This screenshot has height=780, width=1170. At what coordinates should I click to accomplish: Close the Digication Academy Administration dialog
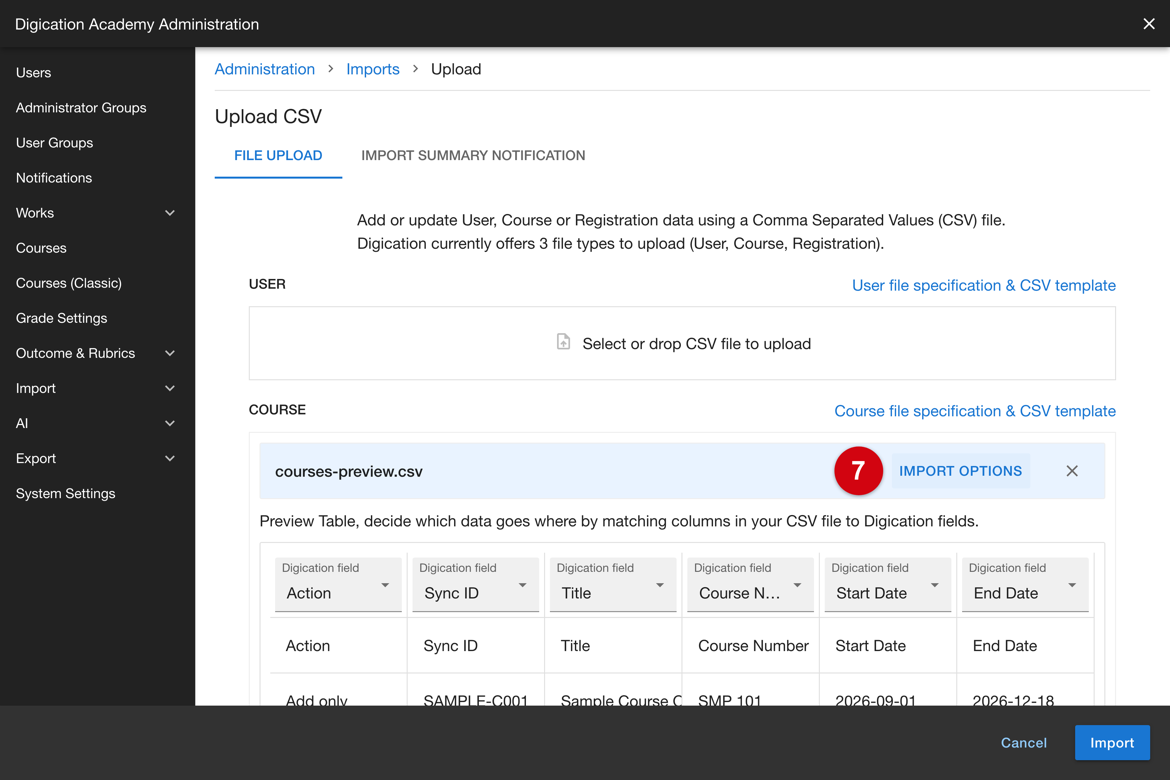(x=1148, y=24)
